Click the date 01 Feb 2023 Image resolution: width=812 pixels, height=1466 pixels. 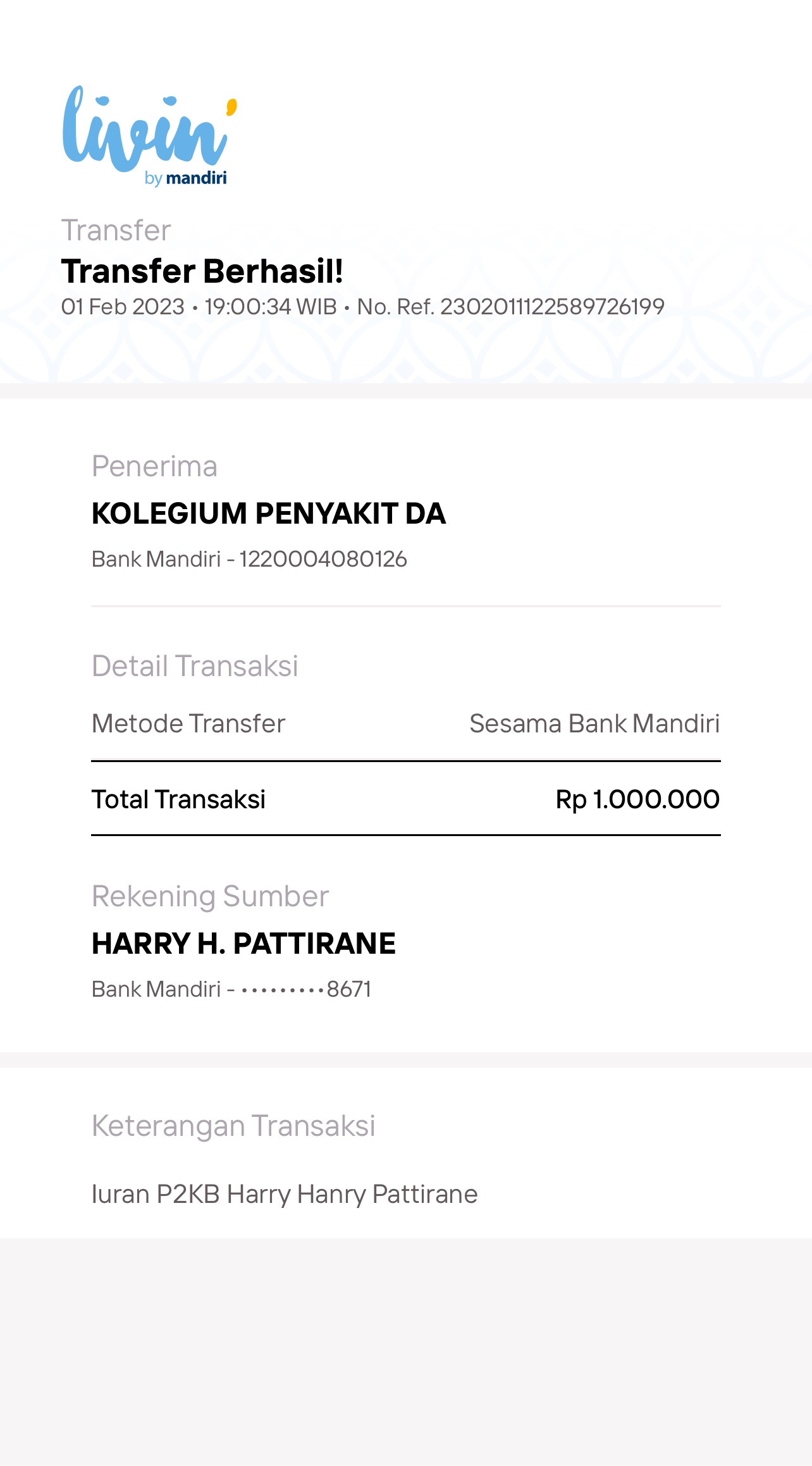[123, 307]
